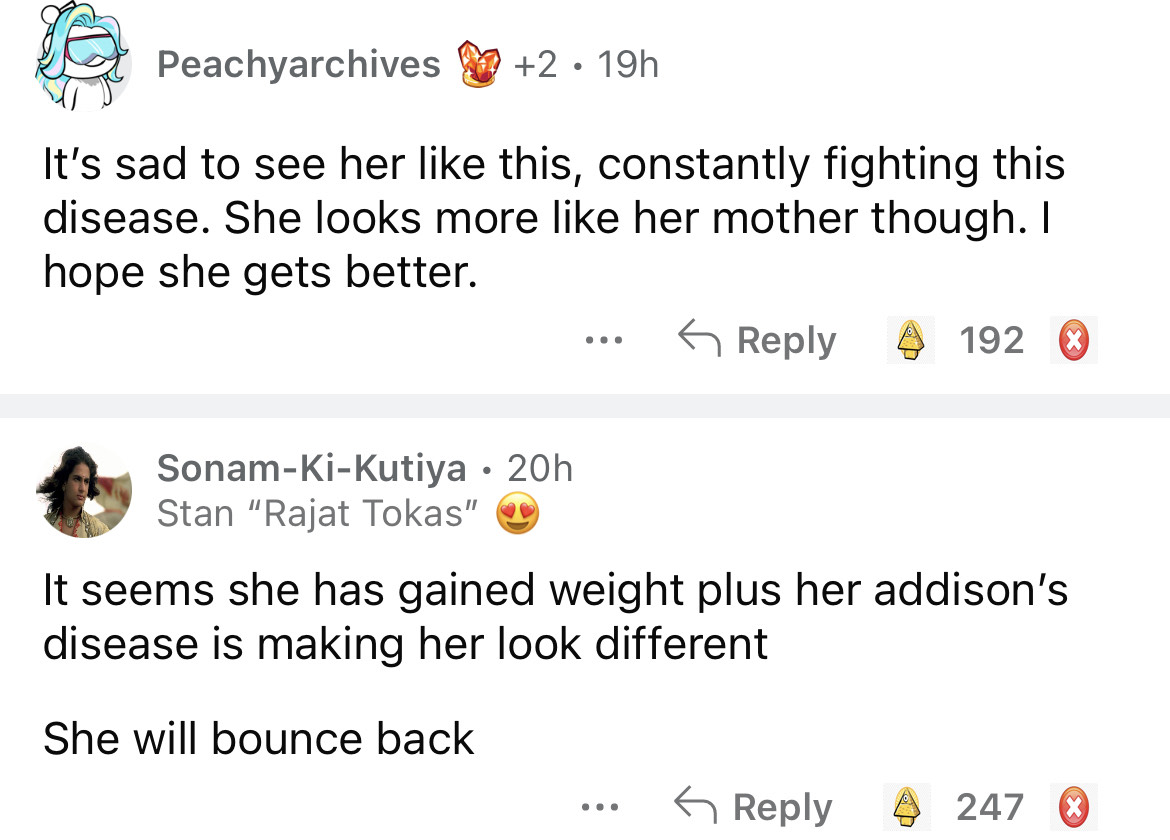Viewport: 1170px width, 840px height.
Task: Visit the Peachyarchives username link
Action: coord(298,65)
